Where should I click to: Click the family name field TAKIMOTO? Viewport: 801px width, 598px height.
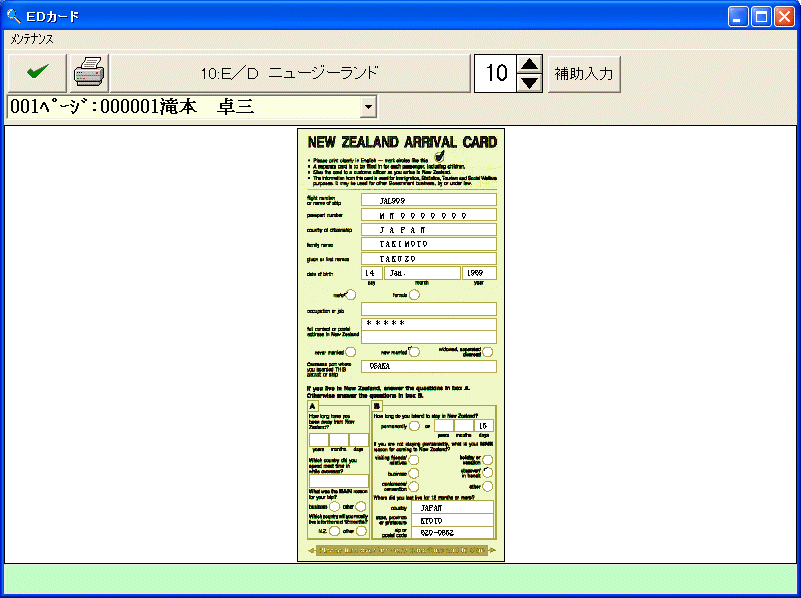[x=428, y=243]
